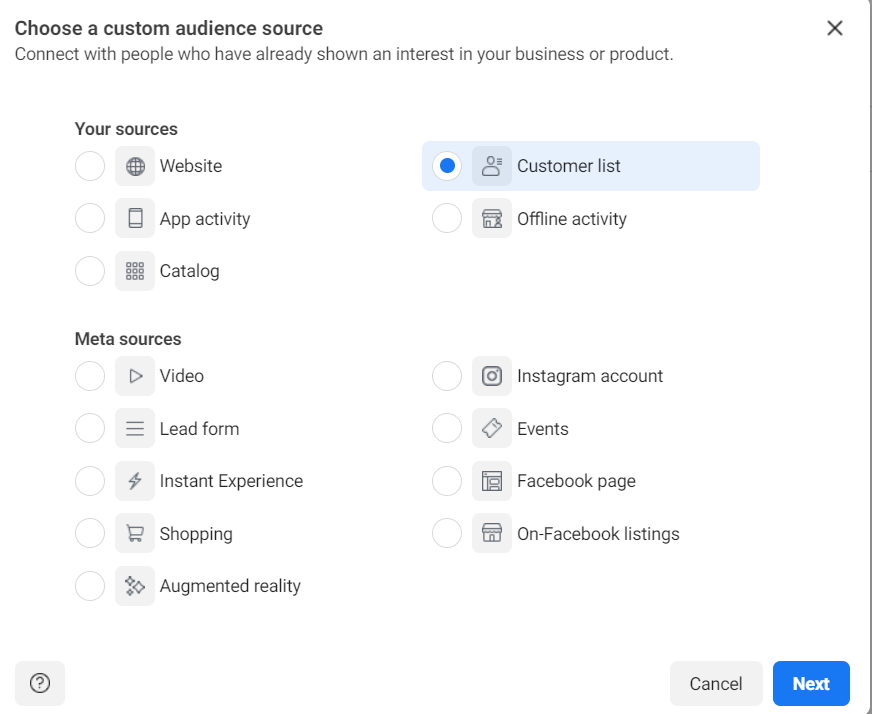Select the Instant Experience radio button
872x714 pixels.
pos(90,480)
